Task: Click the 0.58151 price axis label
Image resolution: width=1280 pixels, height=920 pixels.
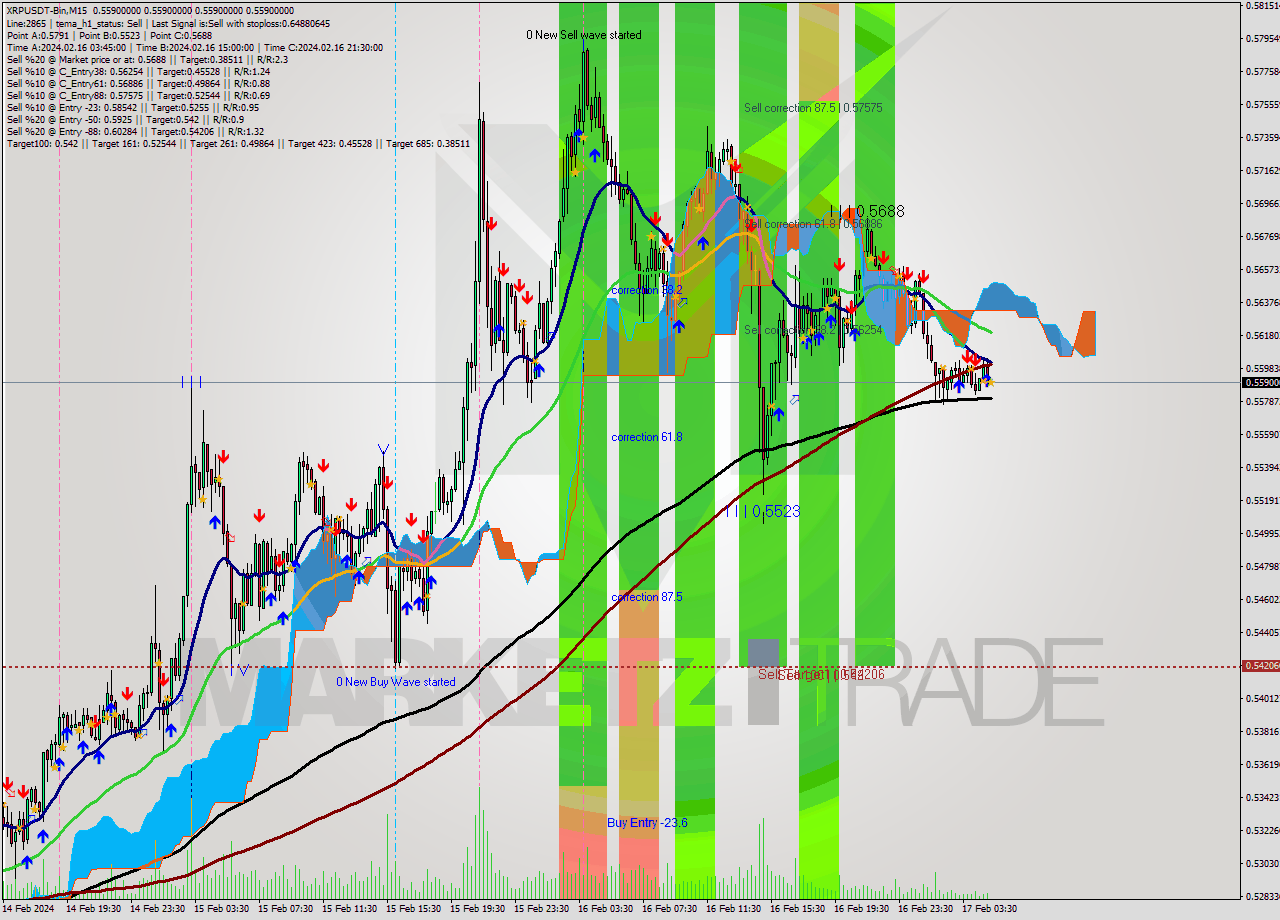Action: (x=1263, y=5)
